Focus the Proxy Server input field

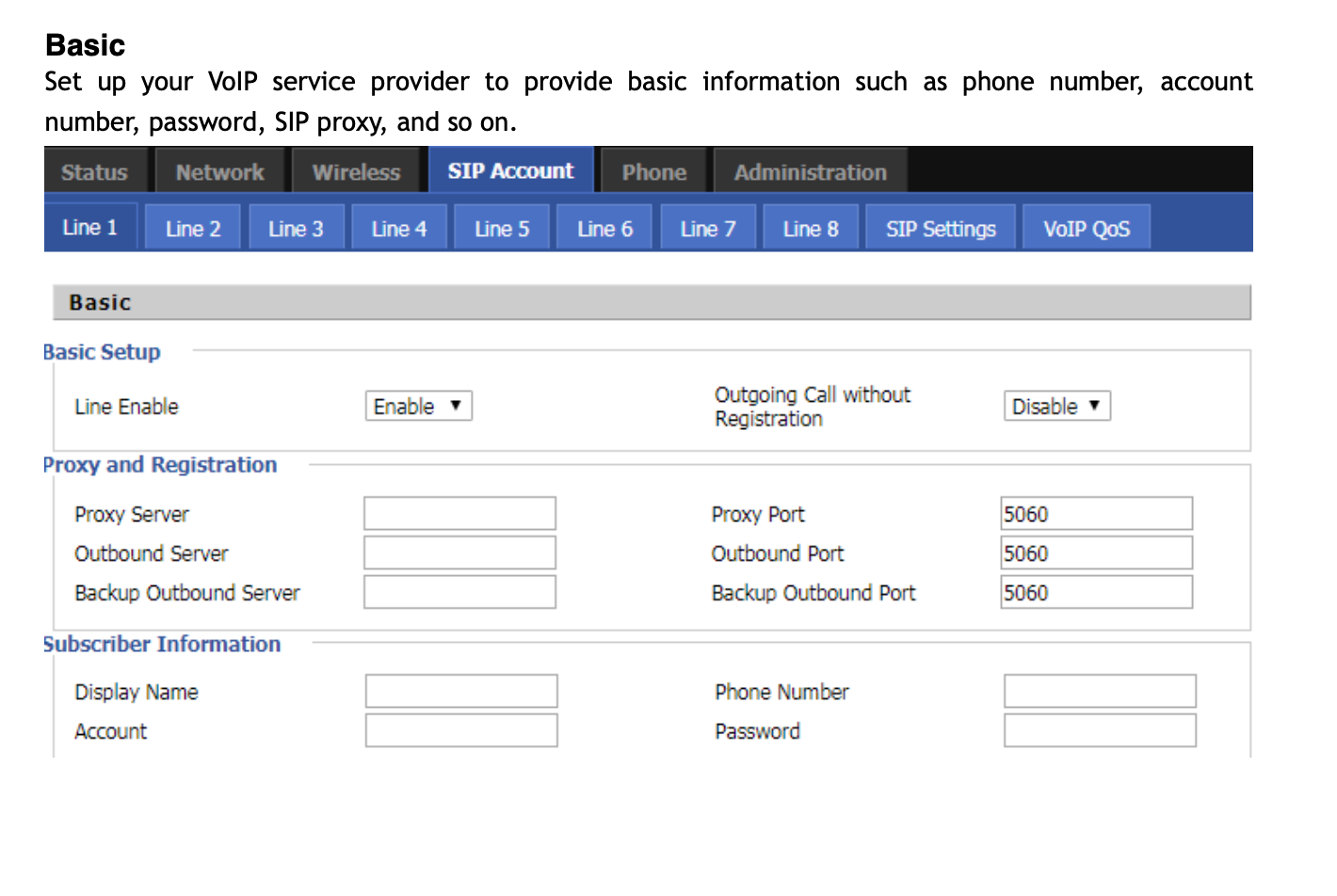tap(460, 514)
